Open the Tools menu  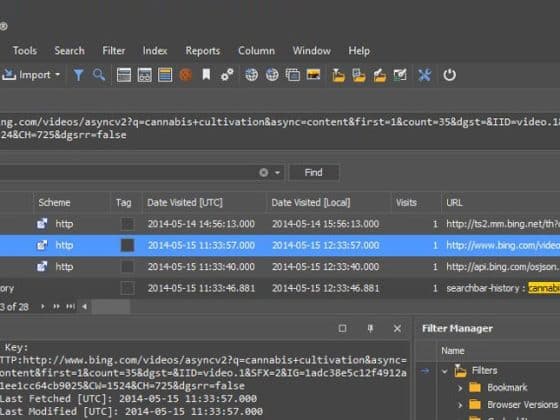(25, 51)
